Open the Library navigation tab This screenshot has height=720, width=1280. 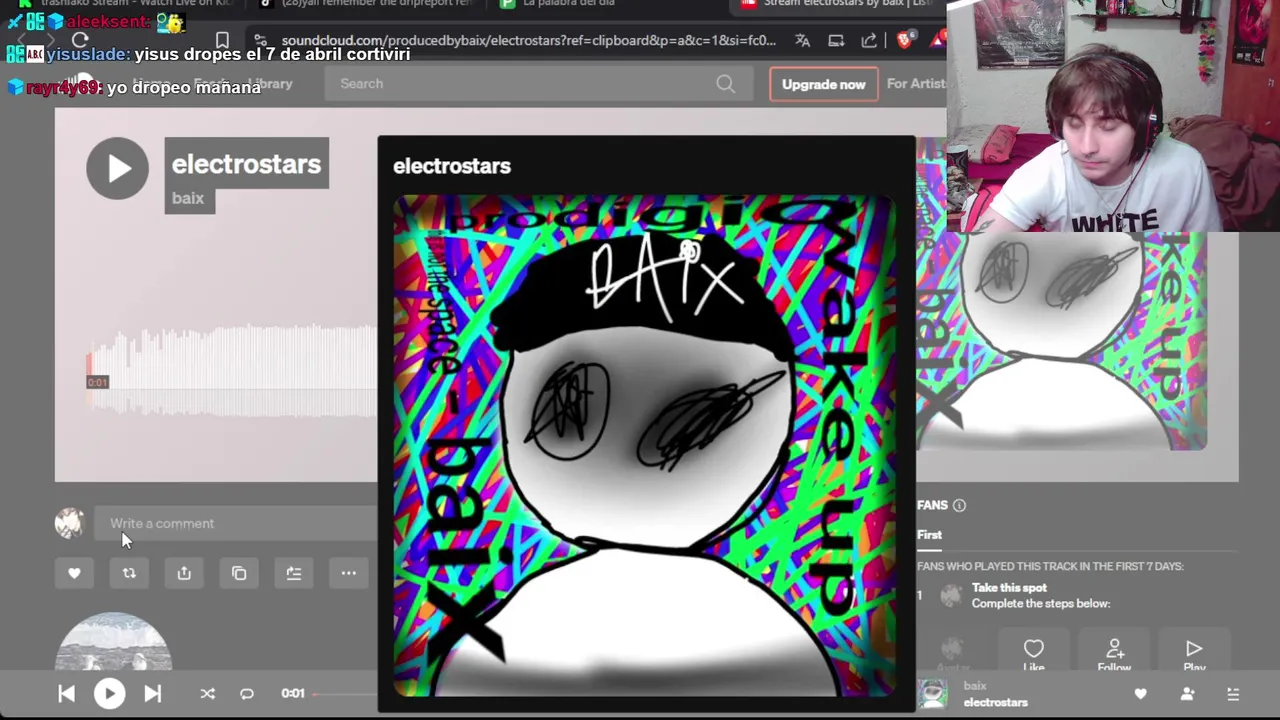pos(270,84)
